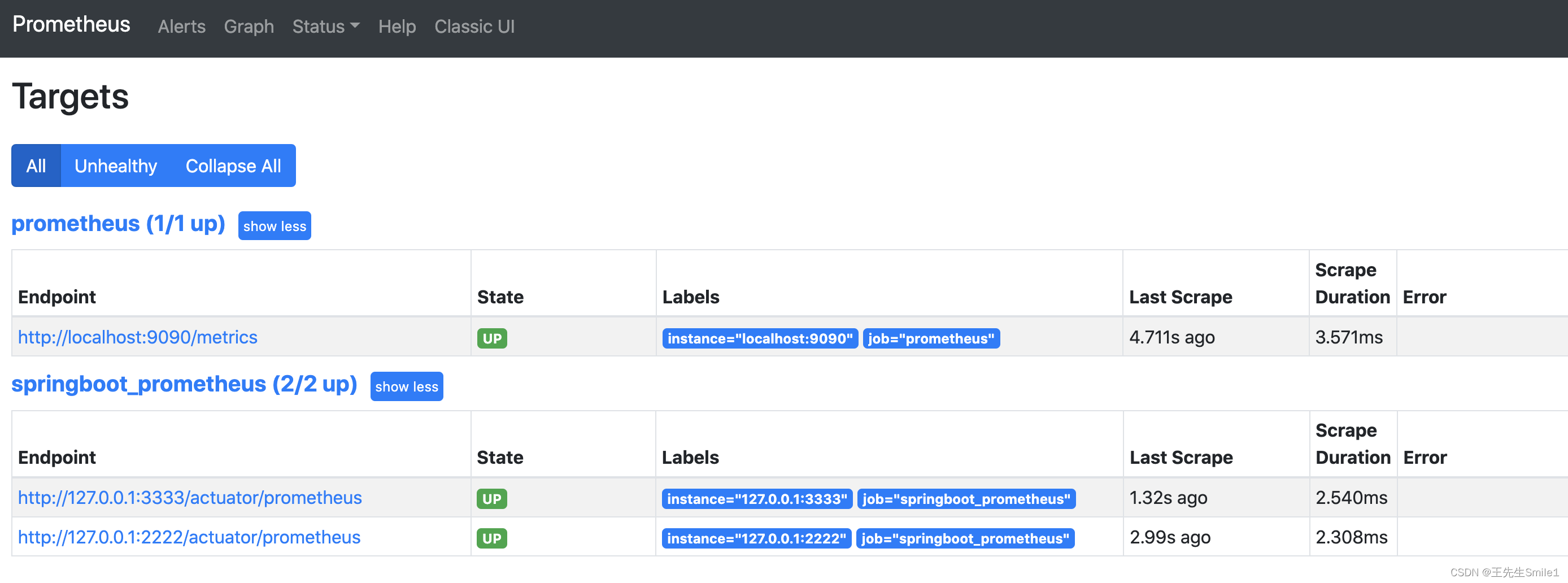Click the springboot_prometheus (2/2 up) heading
Screen dimensions: 1568x583
pos(184,384)
